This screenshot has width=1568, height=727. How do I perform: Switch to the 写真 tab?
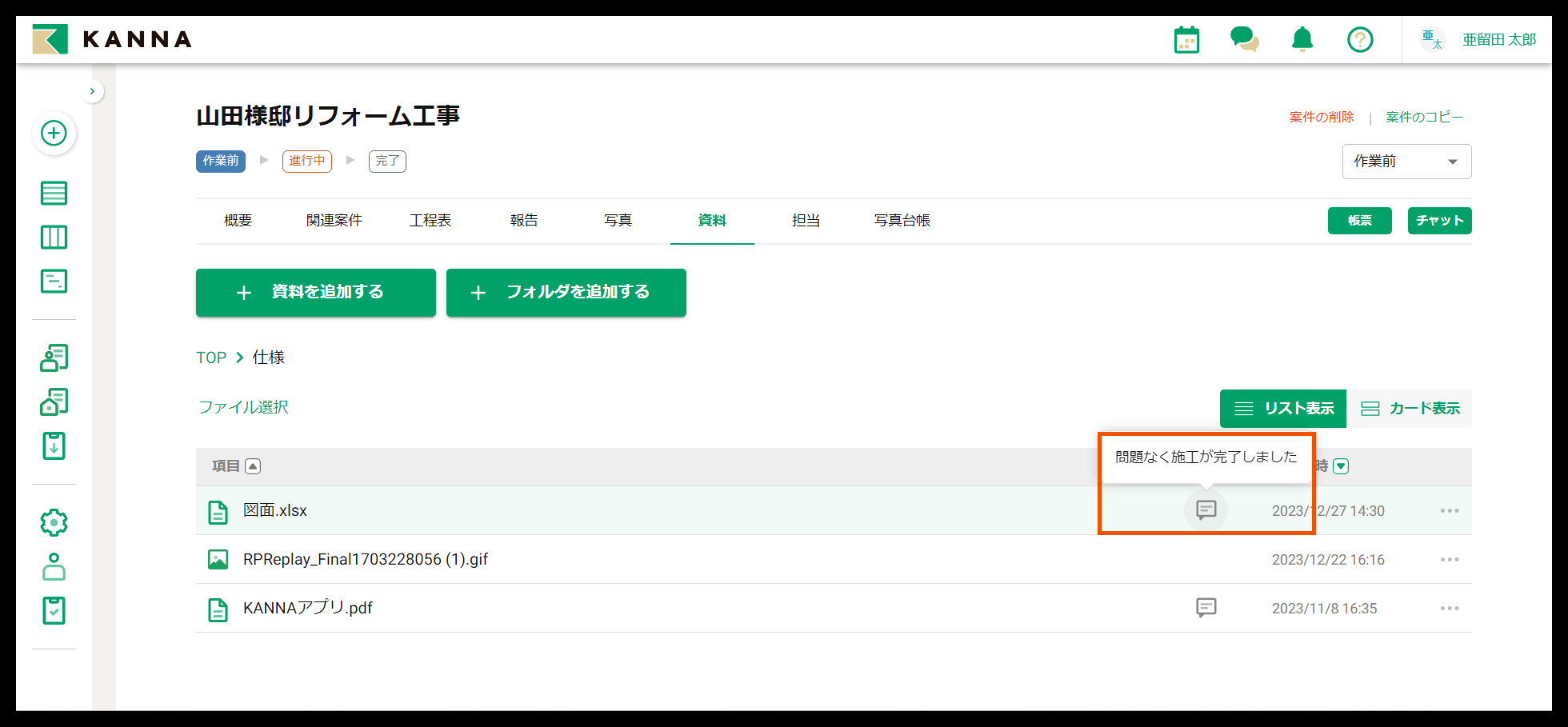618,220
